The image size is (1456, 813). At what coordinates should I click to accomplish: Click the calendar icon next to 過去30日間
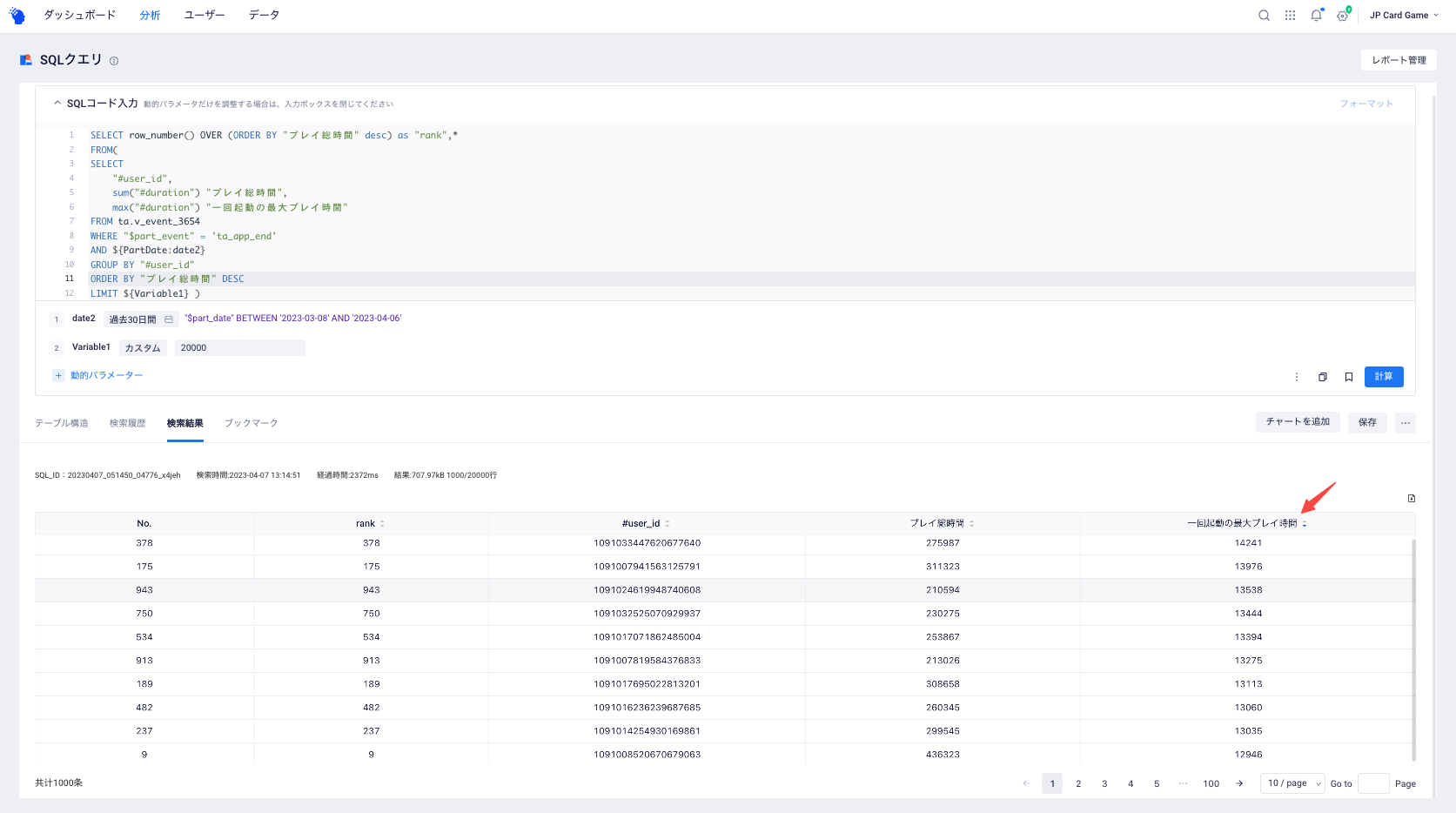coord(169,319)
